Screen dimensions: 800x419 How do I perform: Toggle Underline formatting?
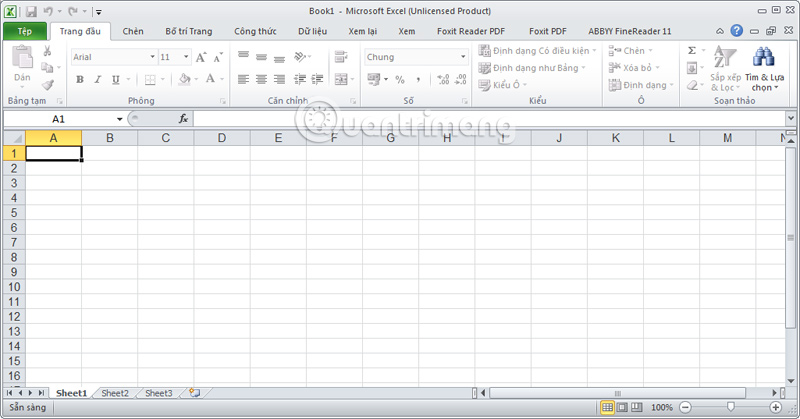pyautogui.click(x=115, y=79)
